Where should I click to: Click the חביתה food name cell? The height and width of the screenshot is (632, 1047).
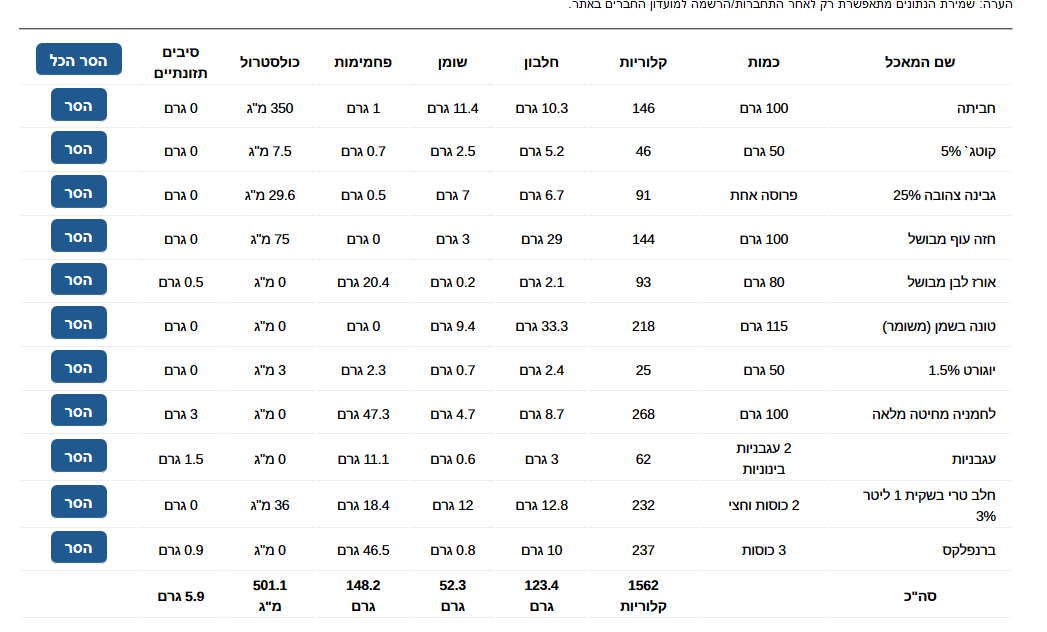point(976,108)
